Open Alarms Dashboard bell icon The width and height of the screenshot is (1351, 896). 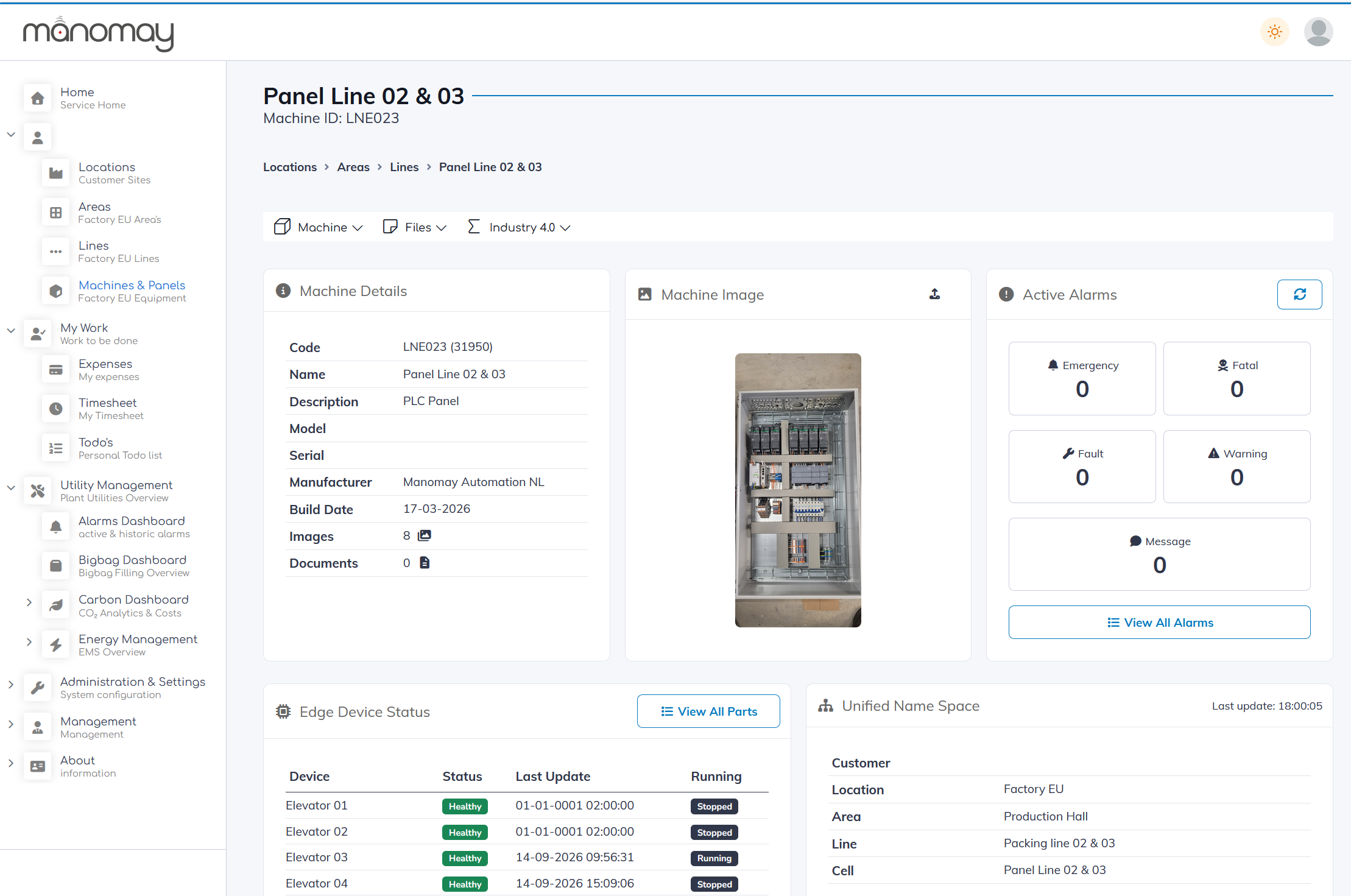coord(56,527)
